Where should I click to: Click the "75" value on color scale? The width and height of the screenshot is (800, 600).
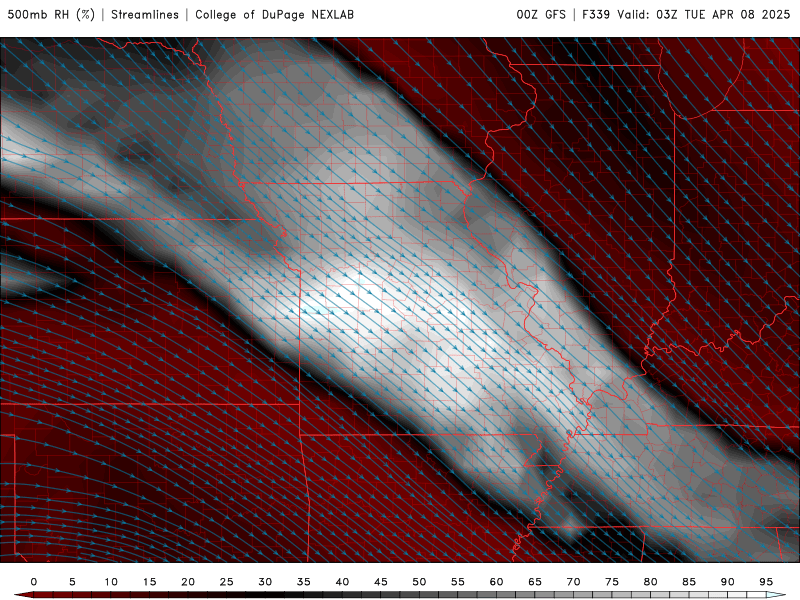coord(612,582)
